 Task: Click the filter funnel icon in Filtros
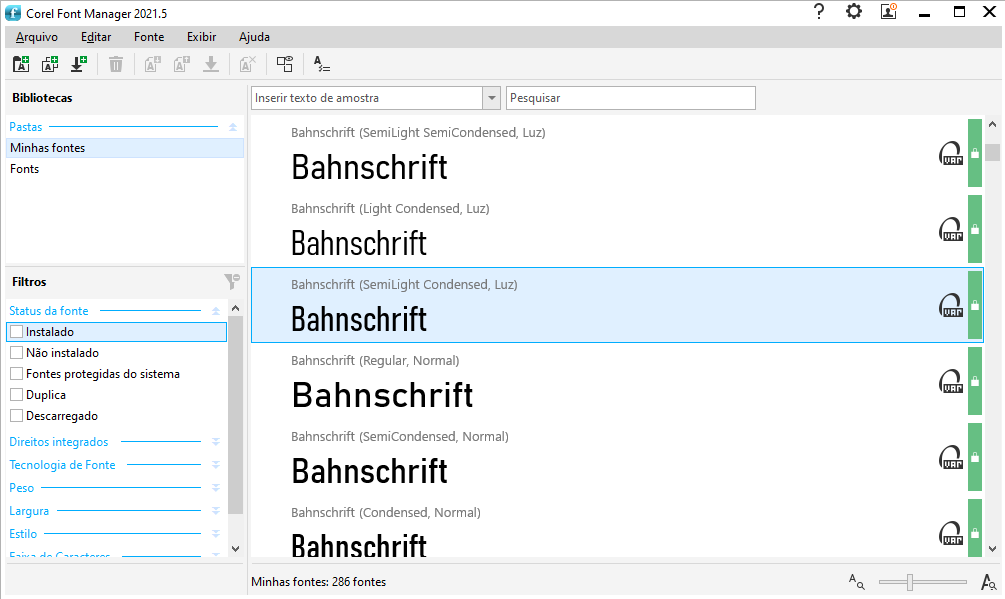231,282
